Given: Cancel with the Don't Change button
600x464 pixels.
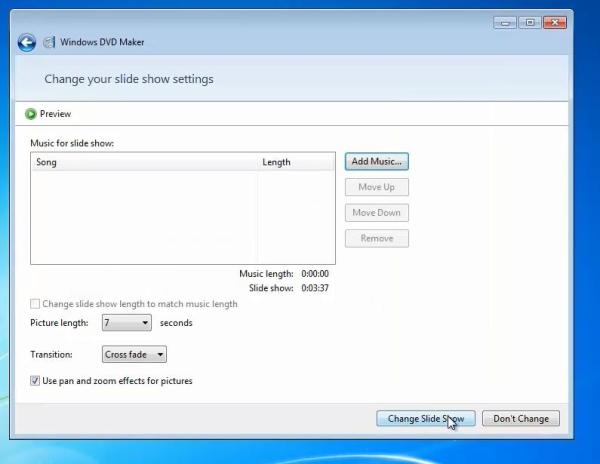Looking at the screenshot, I should [x=521, y=418].
